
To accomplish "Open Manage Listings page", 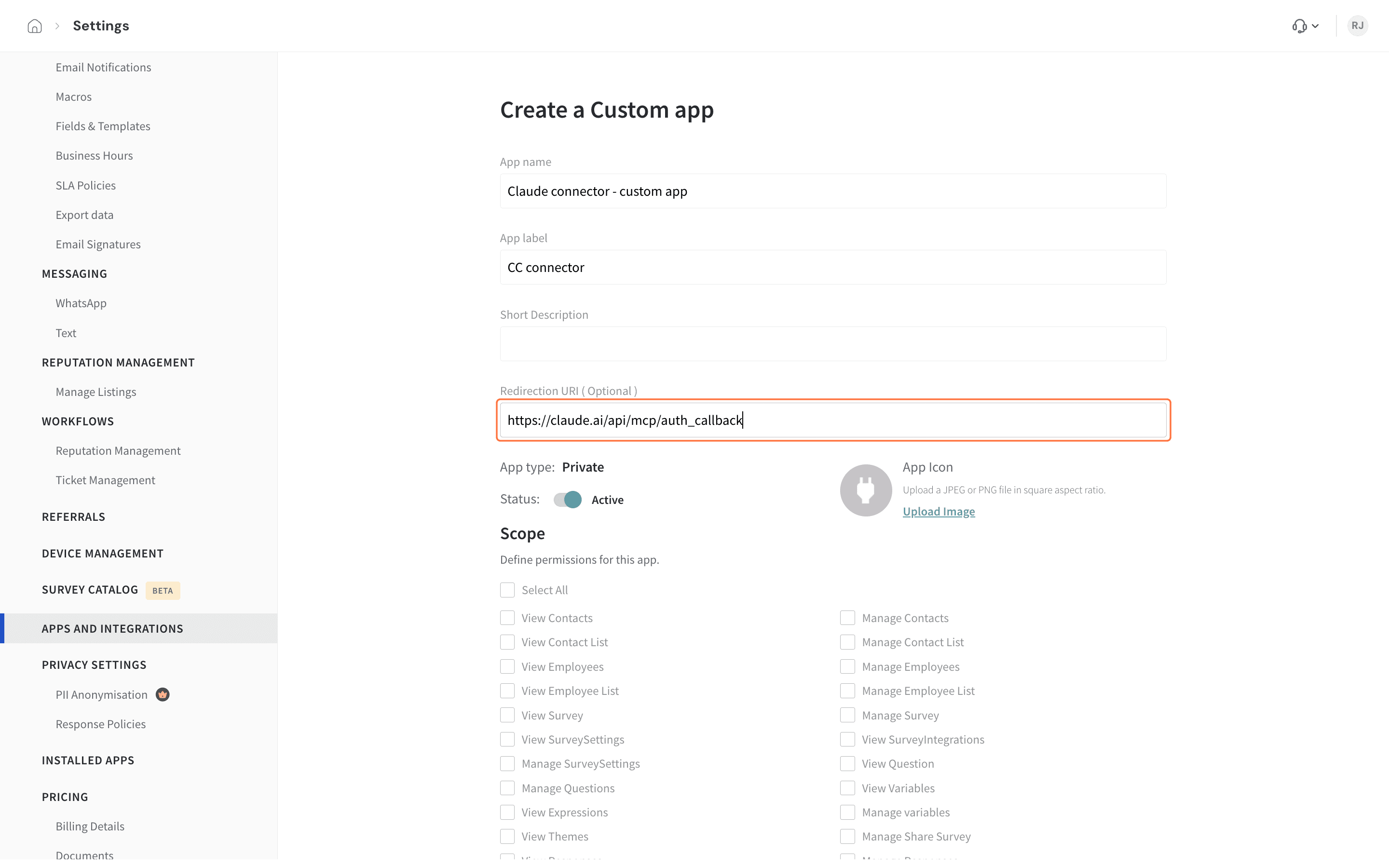I will point(96,392).
